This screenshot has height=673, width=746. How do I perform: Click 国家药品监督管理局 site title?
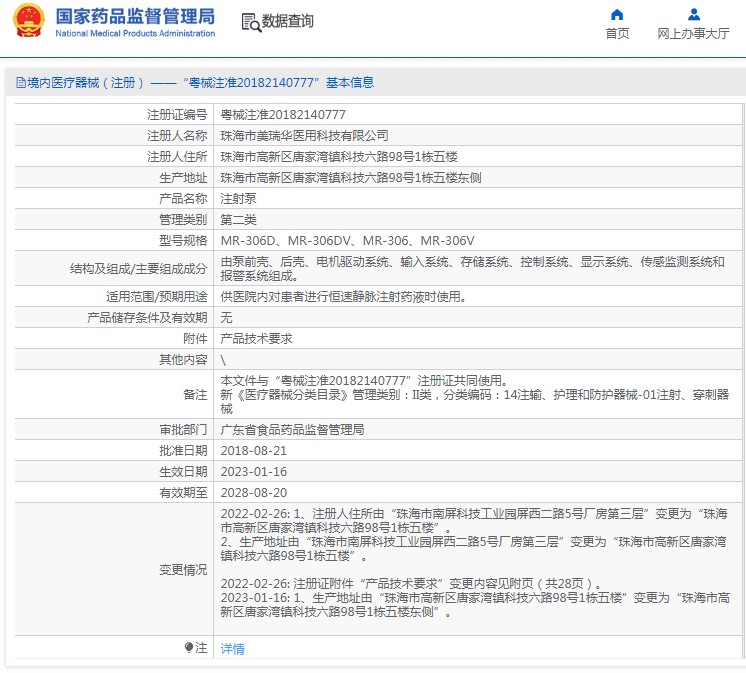[x=135, y=16]
